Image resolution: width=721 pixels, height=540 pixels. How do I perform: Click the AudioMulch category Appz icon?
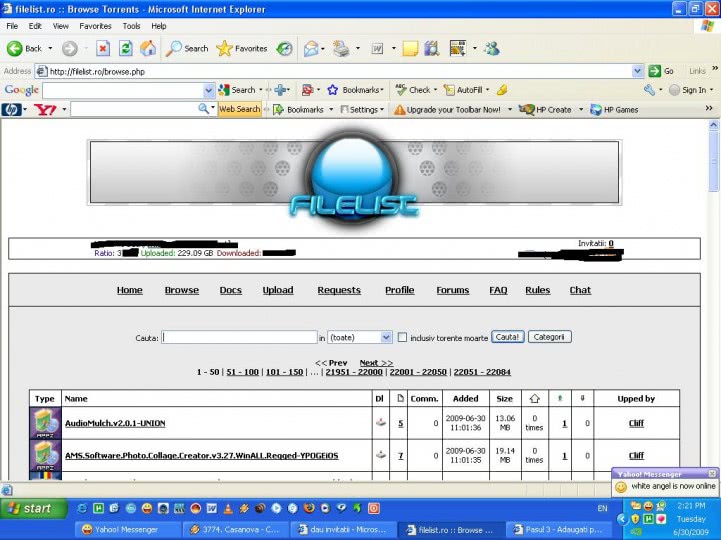coord(45,423)
